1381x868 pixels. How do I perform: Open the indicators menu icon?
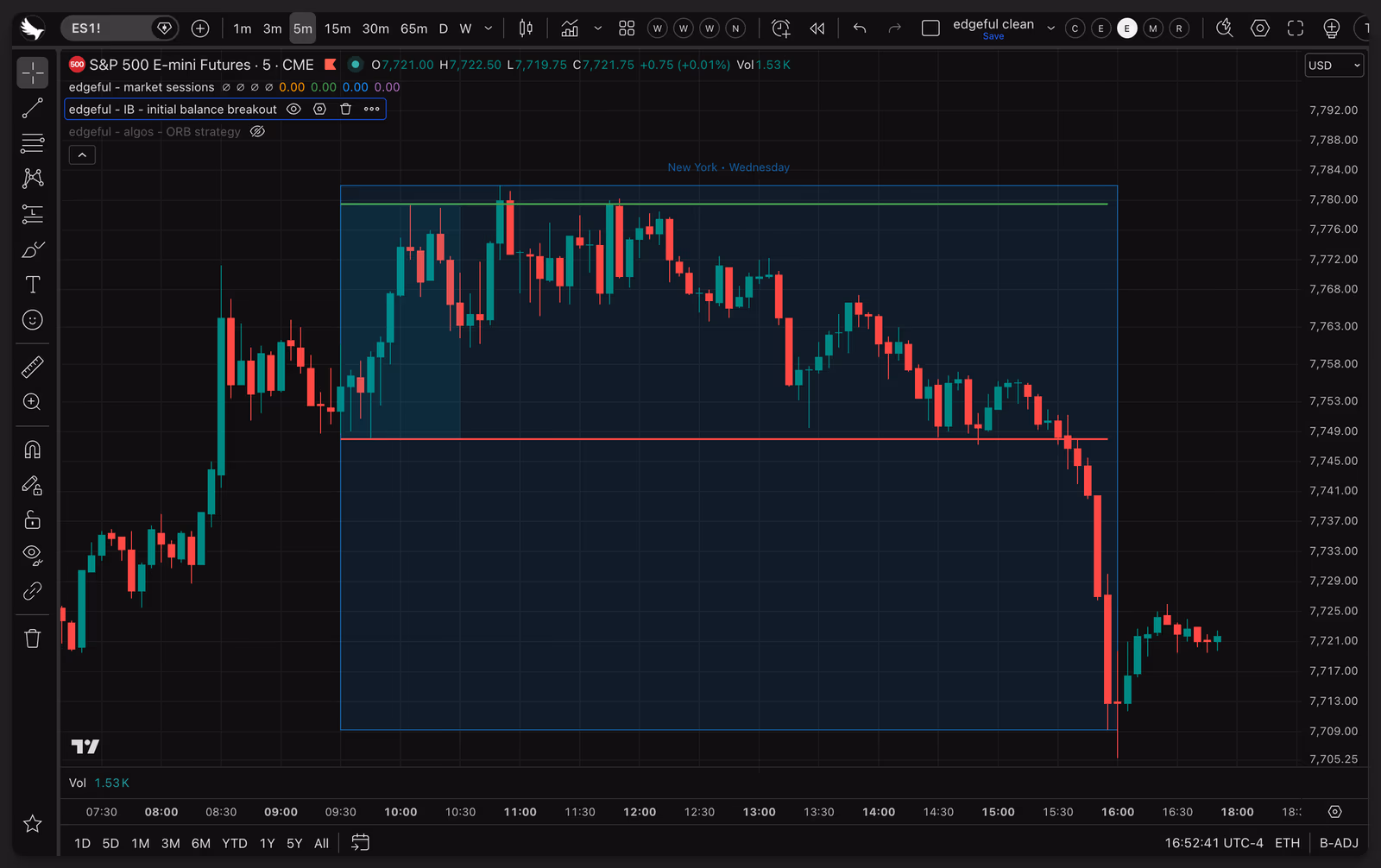(570, 28)
